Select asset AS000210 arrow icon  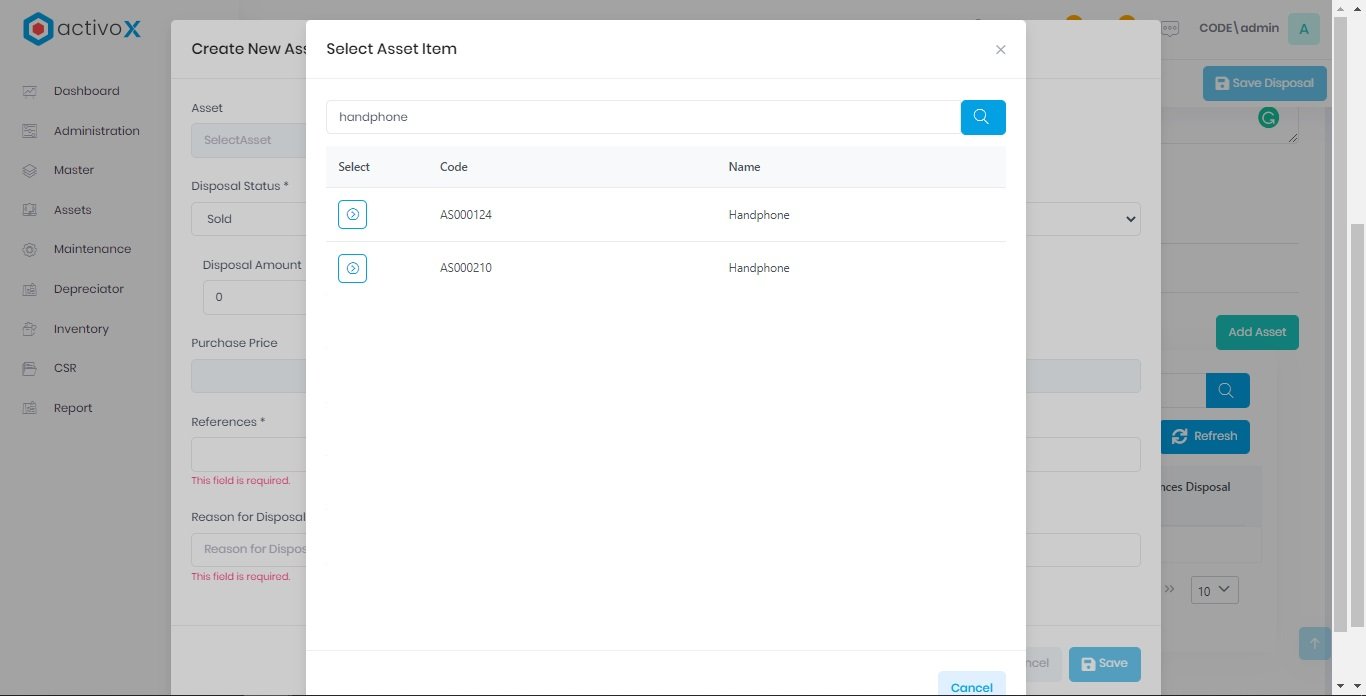pos(352,268)
